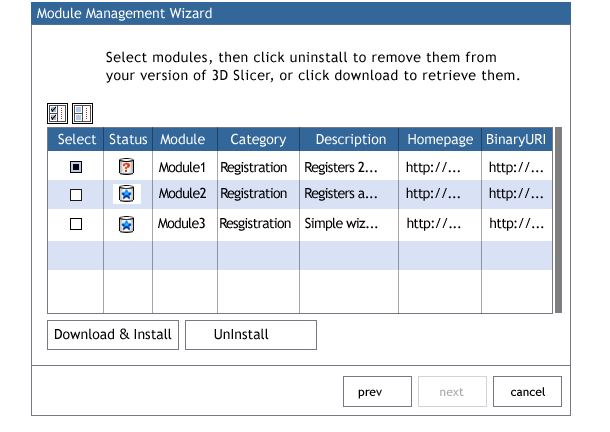Click the table's vertical scrollbar
The width and height of the screenshot is (610, 432).
558,220
